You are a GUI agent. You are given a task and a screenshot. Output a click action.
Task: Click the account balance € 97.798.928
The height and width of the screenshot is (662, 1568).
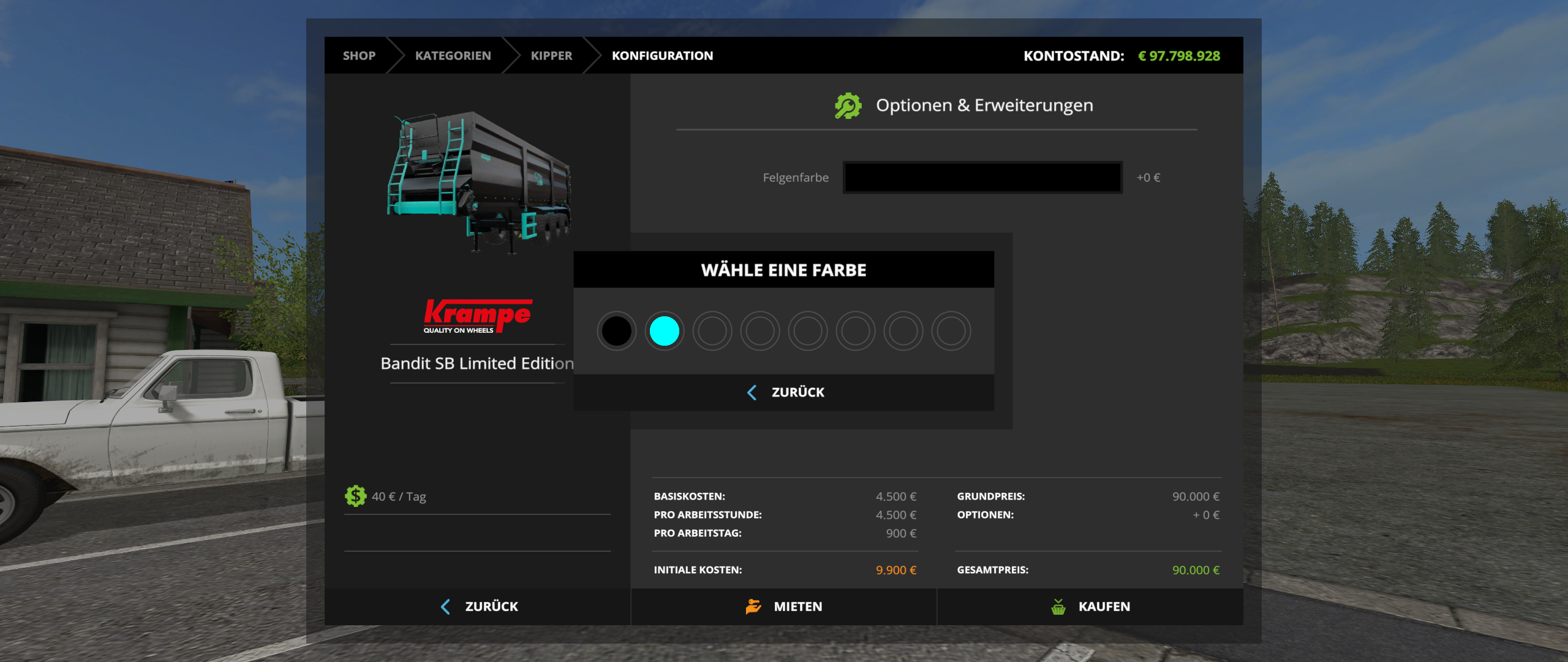tap(1178, 56)
